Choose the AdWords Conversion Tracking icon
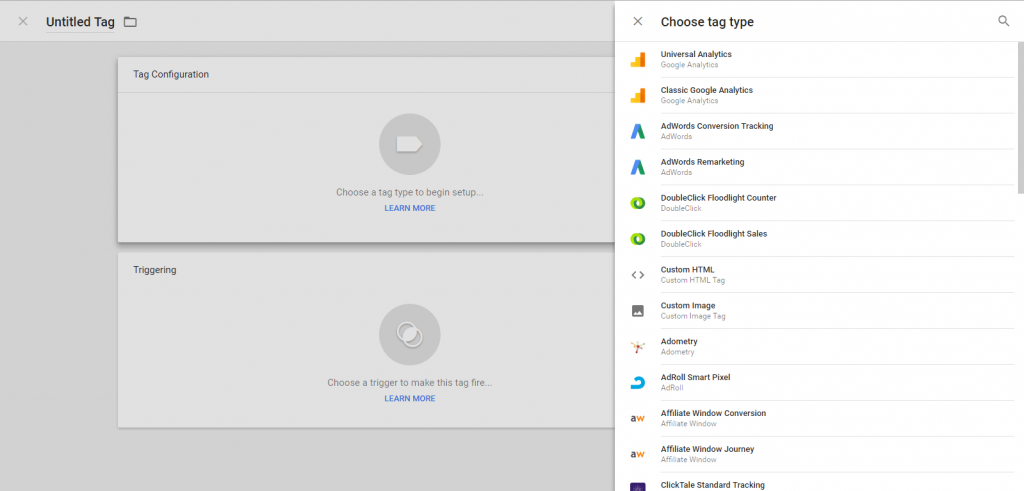This screenshot has width=1024, height=491. click(x=637, y=131)
